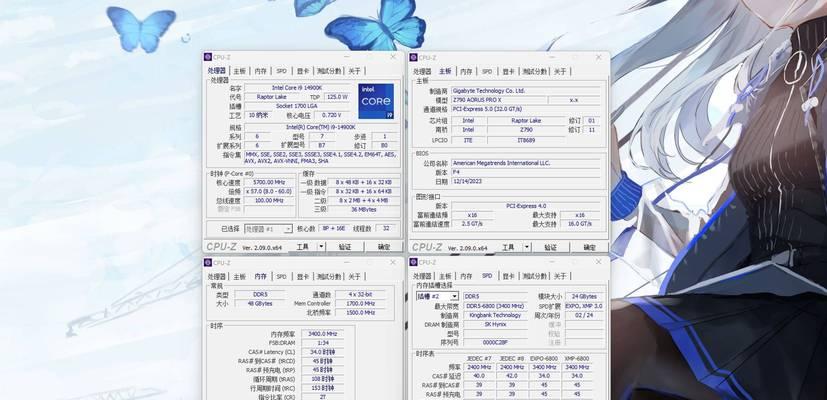Open 测试分数 tab in the mainboard window
Image resolution: width=827 pixels, height=400 pixels.
[x=534, y=71]
